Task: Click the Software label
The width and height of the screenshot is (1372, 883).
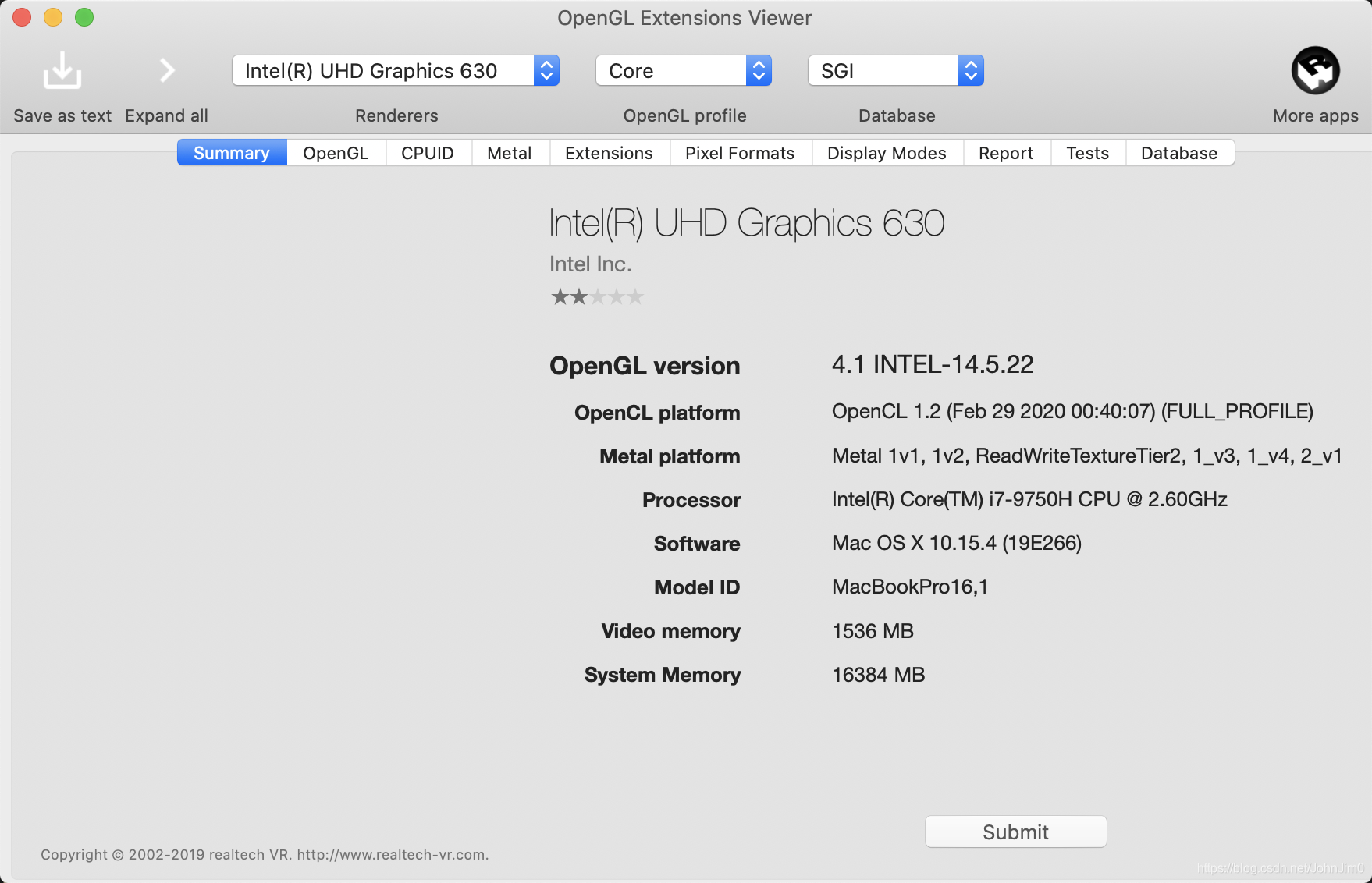Action: [x=697, y=544]
